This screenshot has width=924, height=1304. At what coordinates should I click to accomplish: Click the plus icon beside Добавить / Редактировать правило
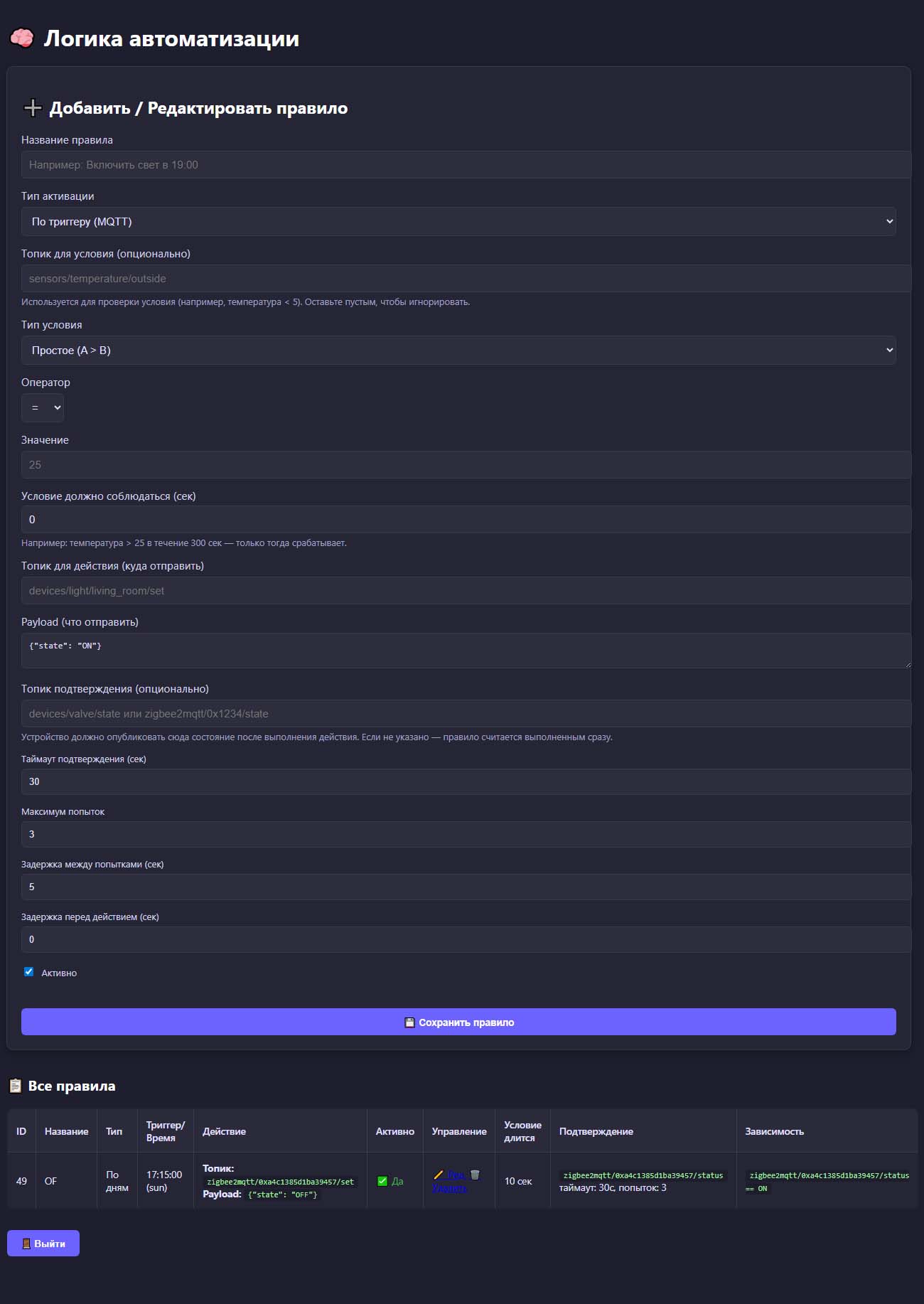tap(33, 108)
